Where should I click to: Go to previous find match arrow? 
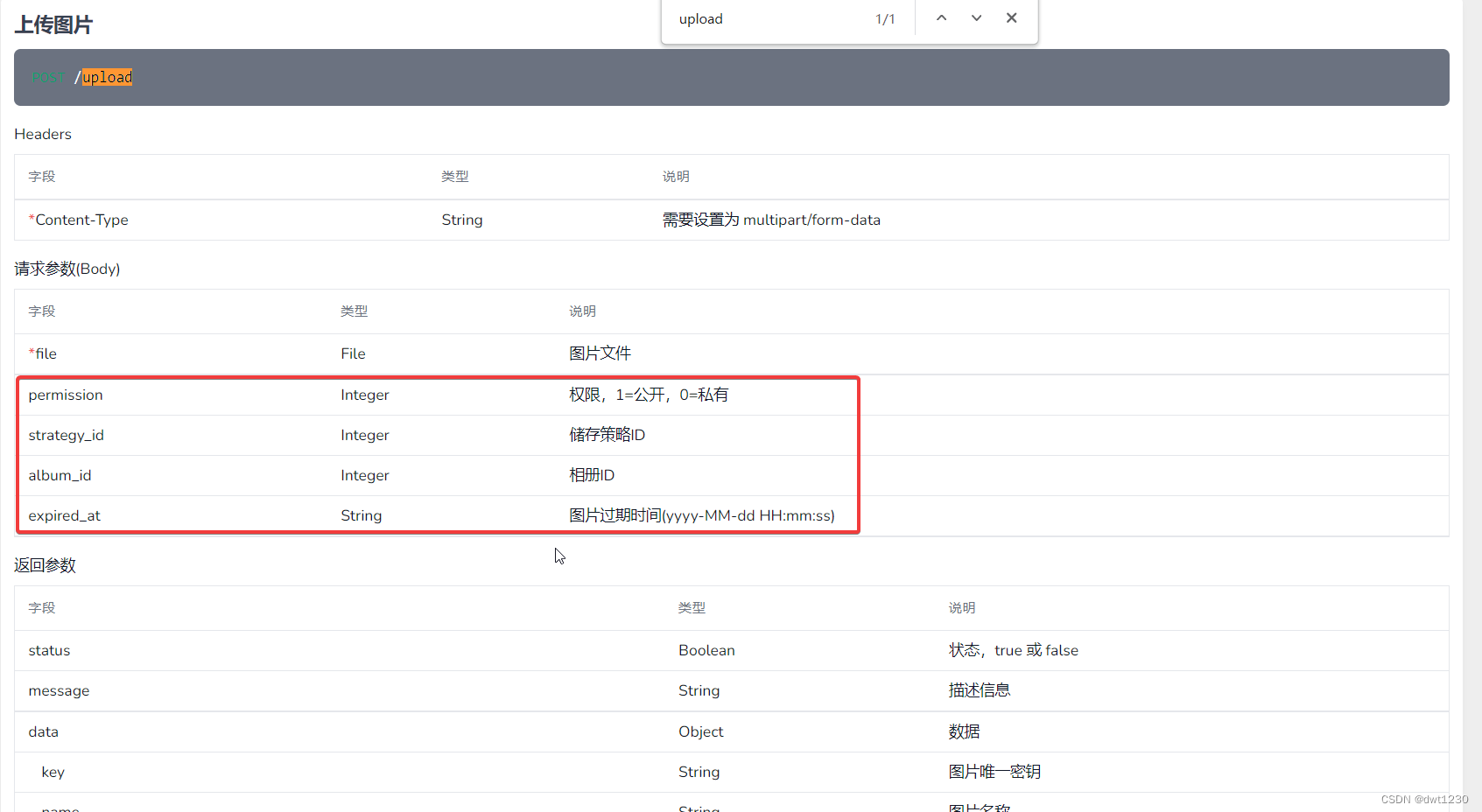(x=941, y=18)
